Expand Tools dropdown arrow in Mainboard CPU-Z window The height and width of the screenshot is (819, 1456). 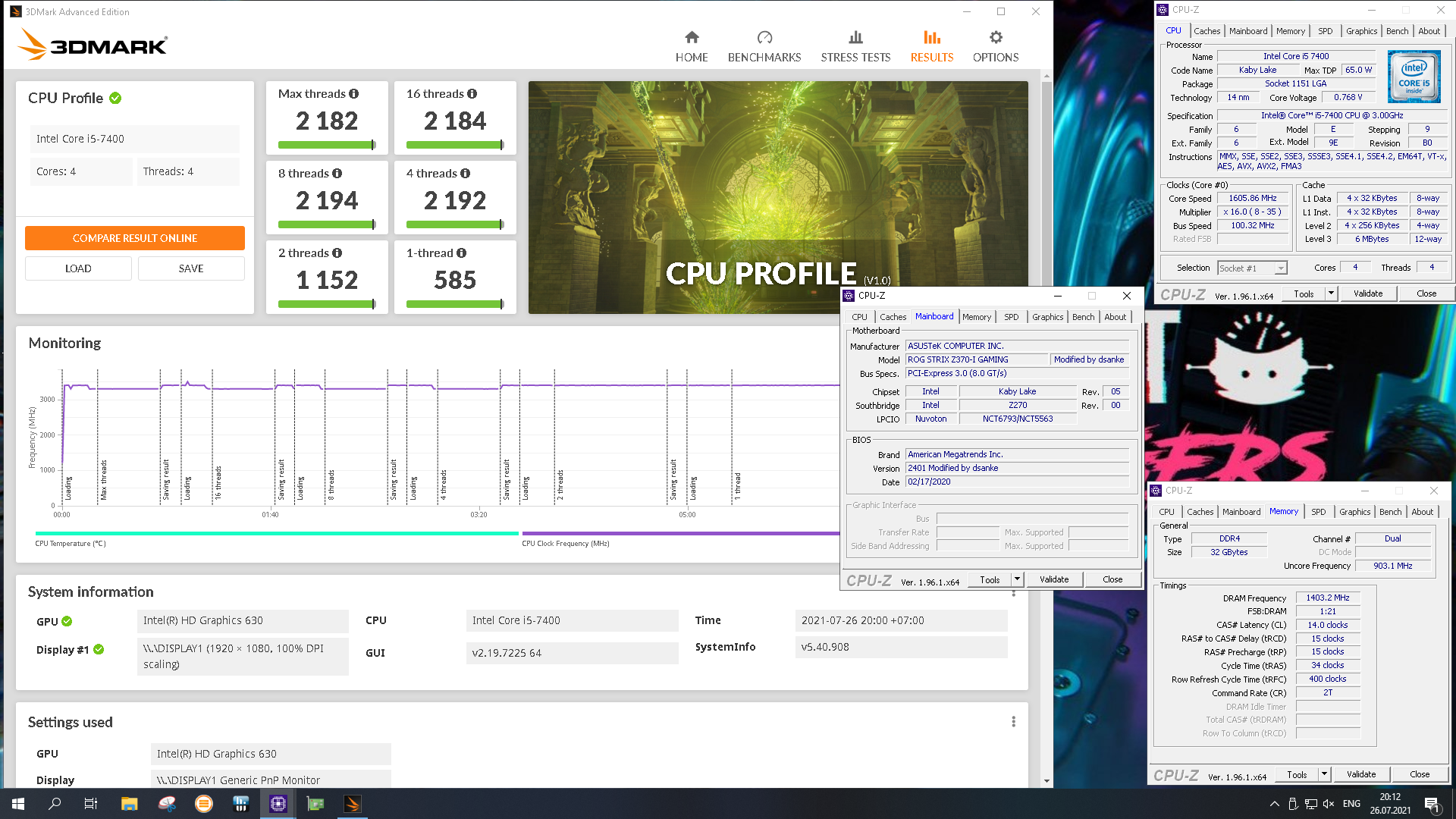(1017, 579)
